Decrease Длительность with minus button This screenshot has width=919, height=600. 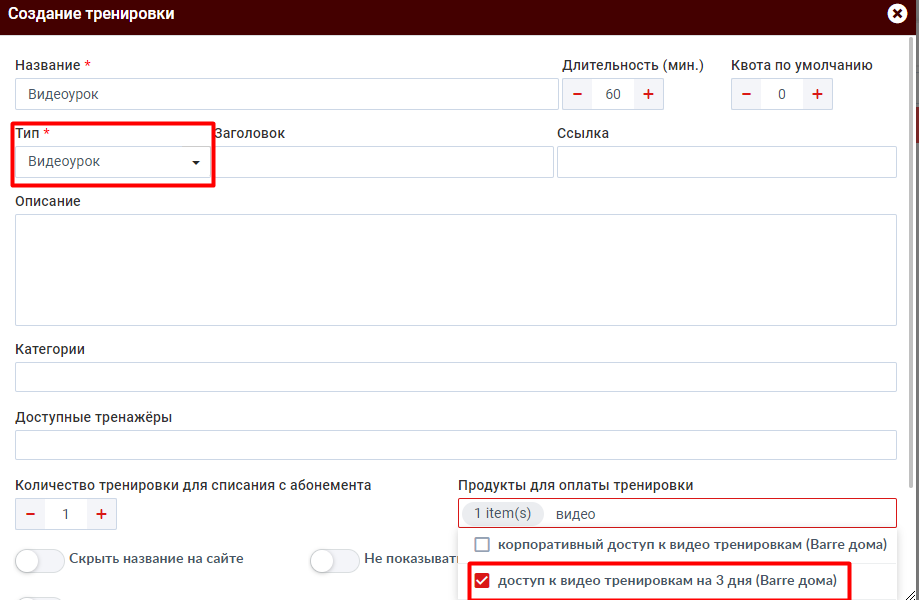[578, 94]
